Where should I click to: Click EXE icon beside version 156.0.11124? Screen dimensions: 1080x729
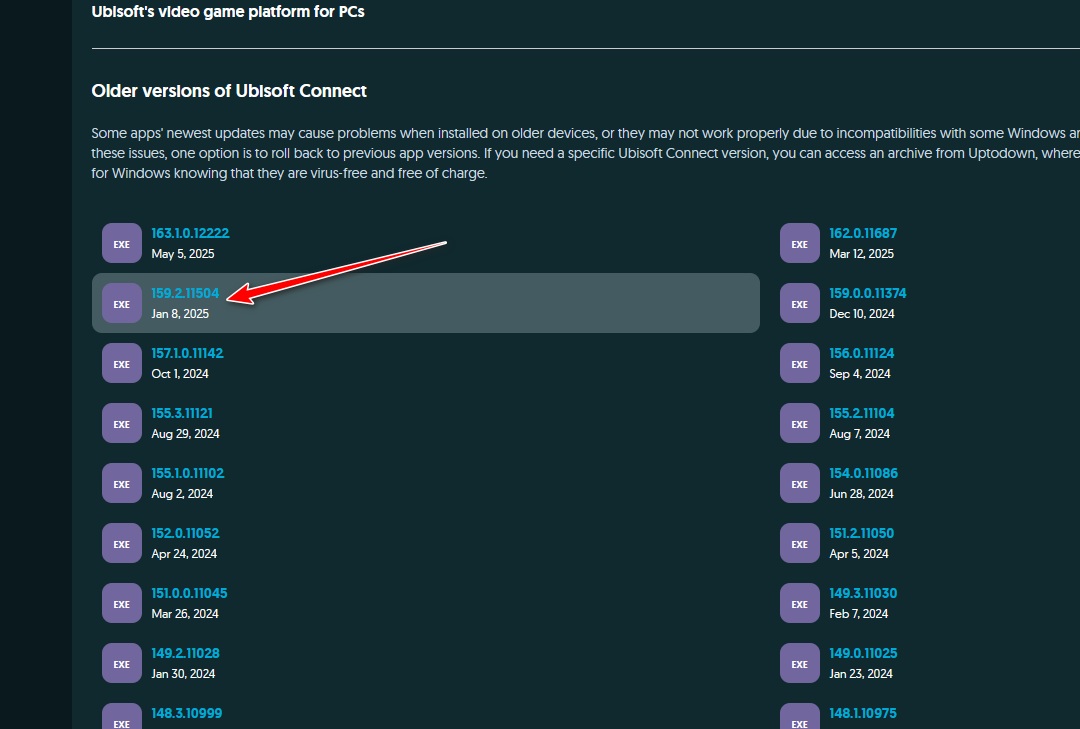click(800, 363)
